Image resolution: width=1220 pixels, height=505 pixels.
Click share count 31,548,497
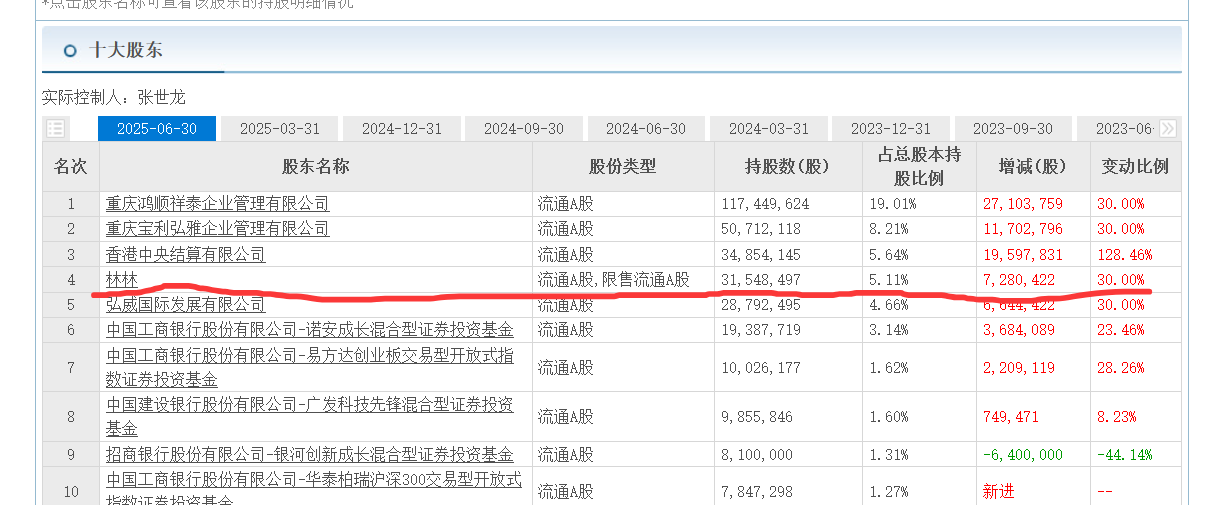point(761,280)
